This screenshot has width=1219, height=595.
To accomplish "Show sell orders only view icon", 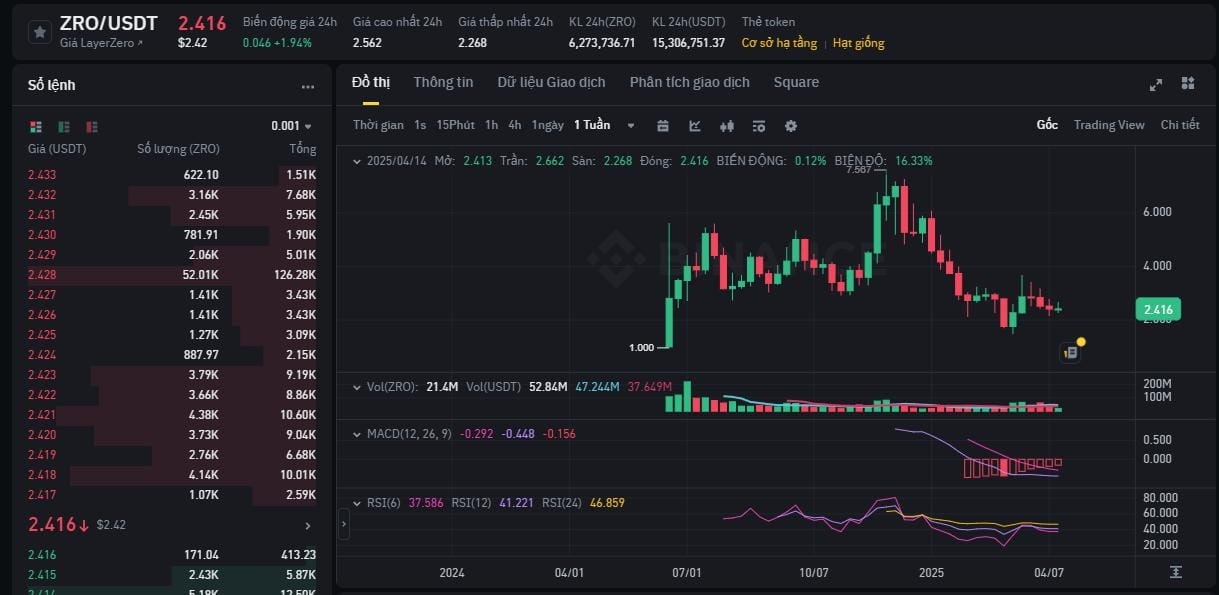I will click(92, 126).
